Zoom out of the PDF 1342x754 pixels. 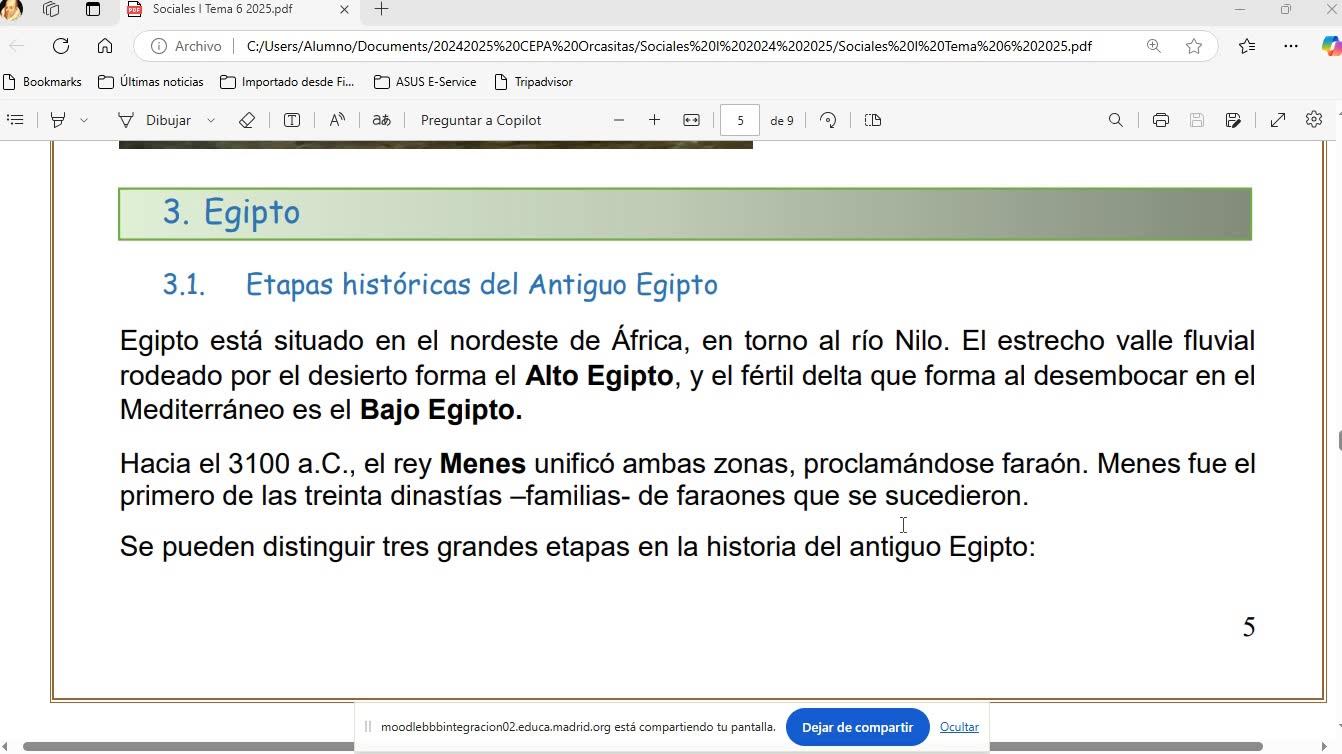click(x=619, y=120)
